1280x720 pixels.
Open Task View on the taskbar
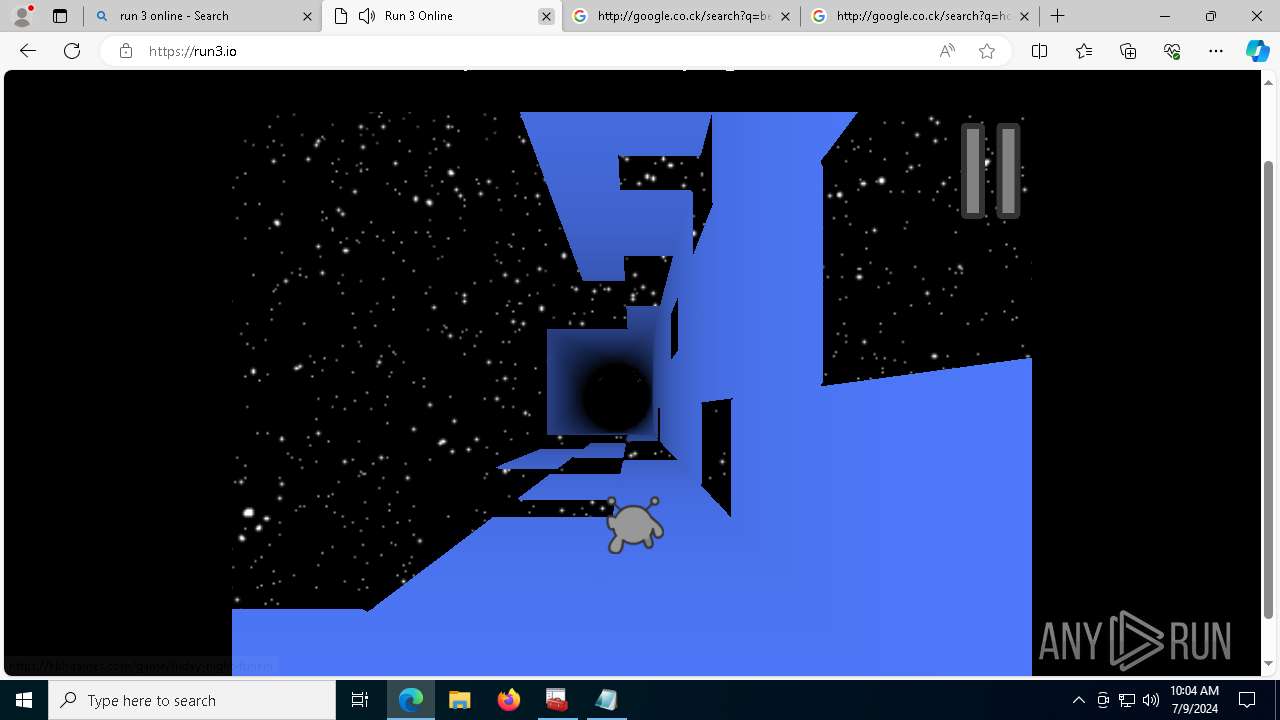click(x=360, y=700)
